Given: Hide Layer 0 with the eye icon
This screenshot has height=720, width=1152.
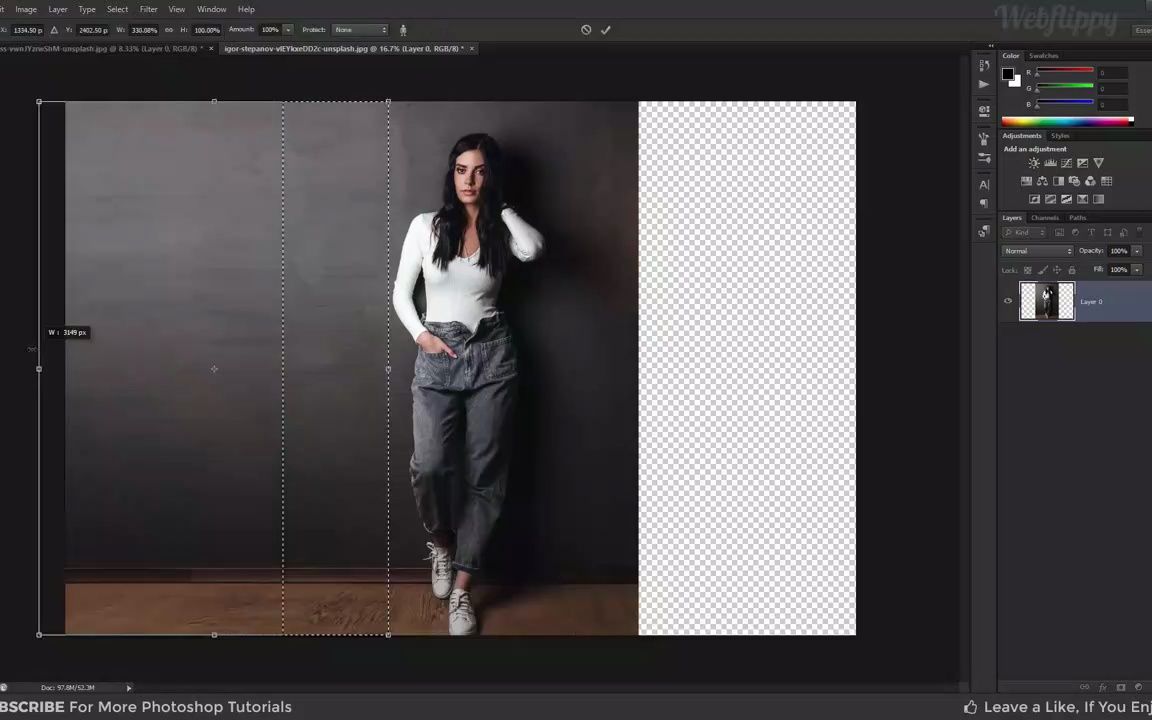Looking at the screenshot, I should (1008, 301).
